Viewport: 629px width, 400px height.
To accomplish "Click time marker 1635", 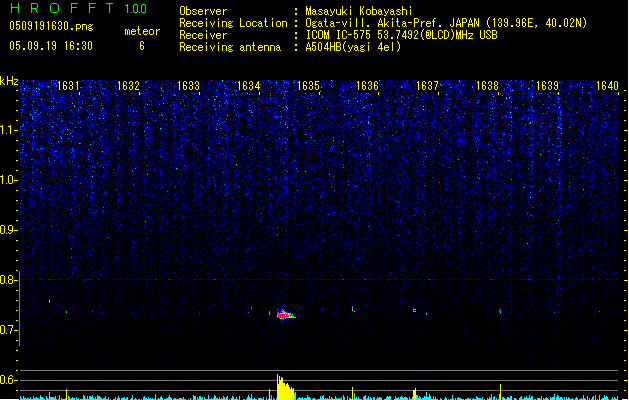I will pyautogui.click(x=308, y=86).
